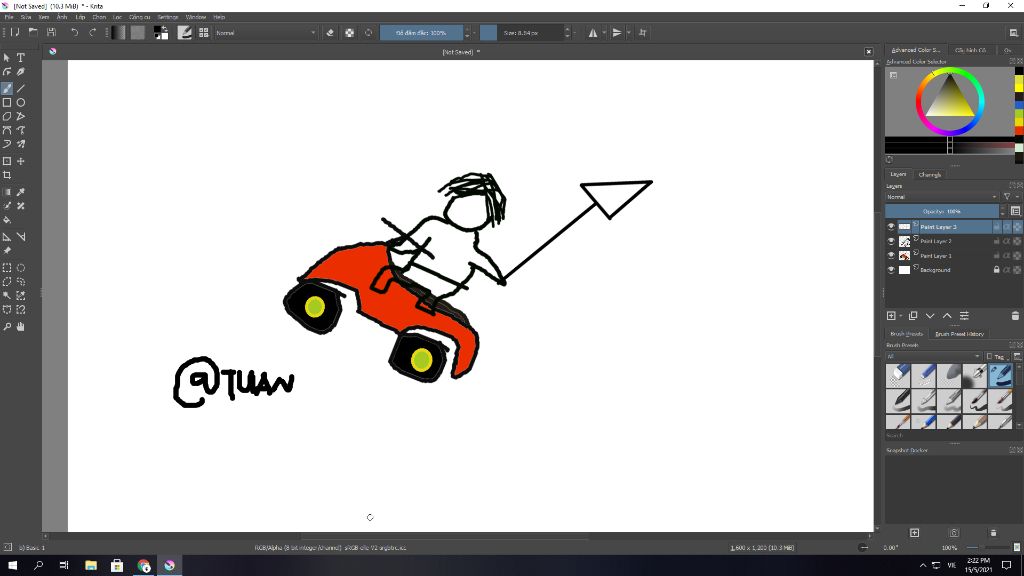
Task: Click the Save document icon
Action: (x=52, y=33)
